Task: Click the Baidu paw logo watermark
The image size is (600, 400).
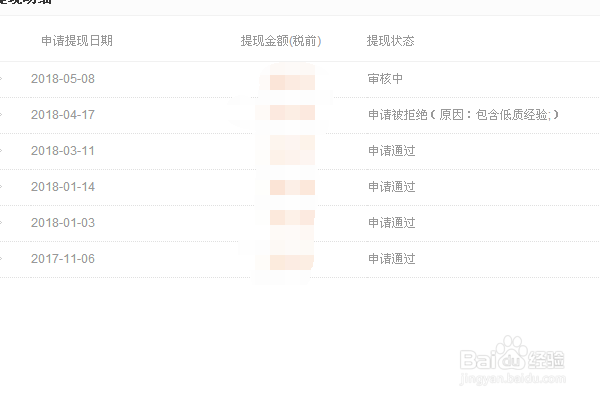Action: point(512,352)
